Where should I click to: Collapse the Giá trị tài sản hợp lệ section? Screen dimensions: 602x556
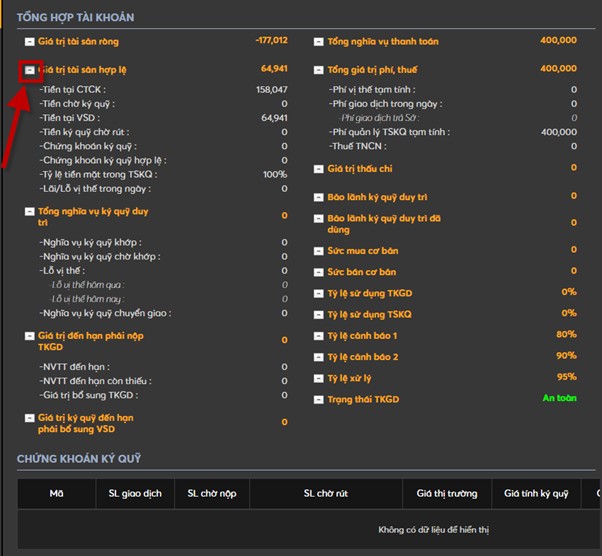pos(29,71)
